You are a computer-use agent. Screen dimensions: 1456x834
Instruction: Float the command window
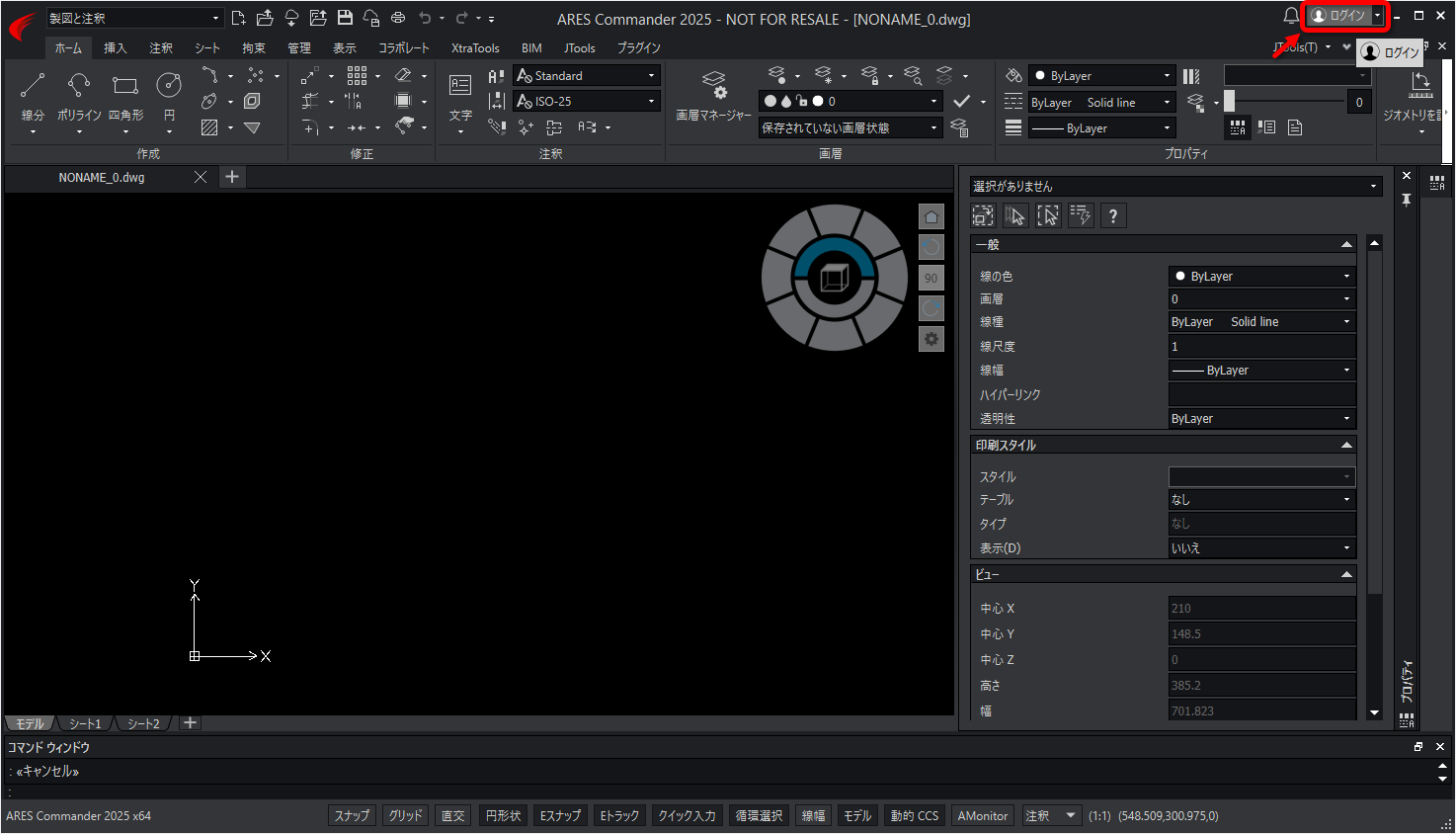pos(1418,747)
